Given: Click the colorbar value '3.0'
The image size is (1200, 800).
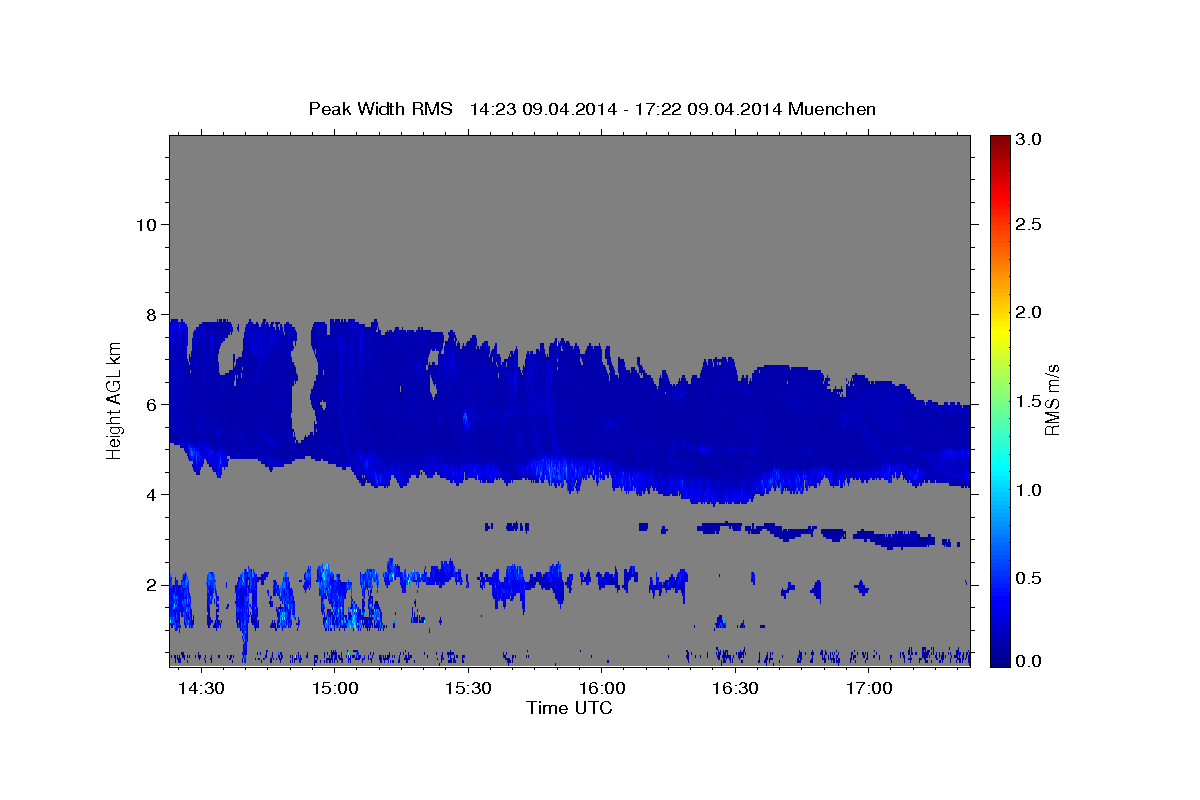Looking at the screenshot, I should coord(1030,139).
